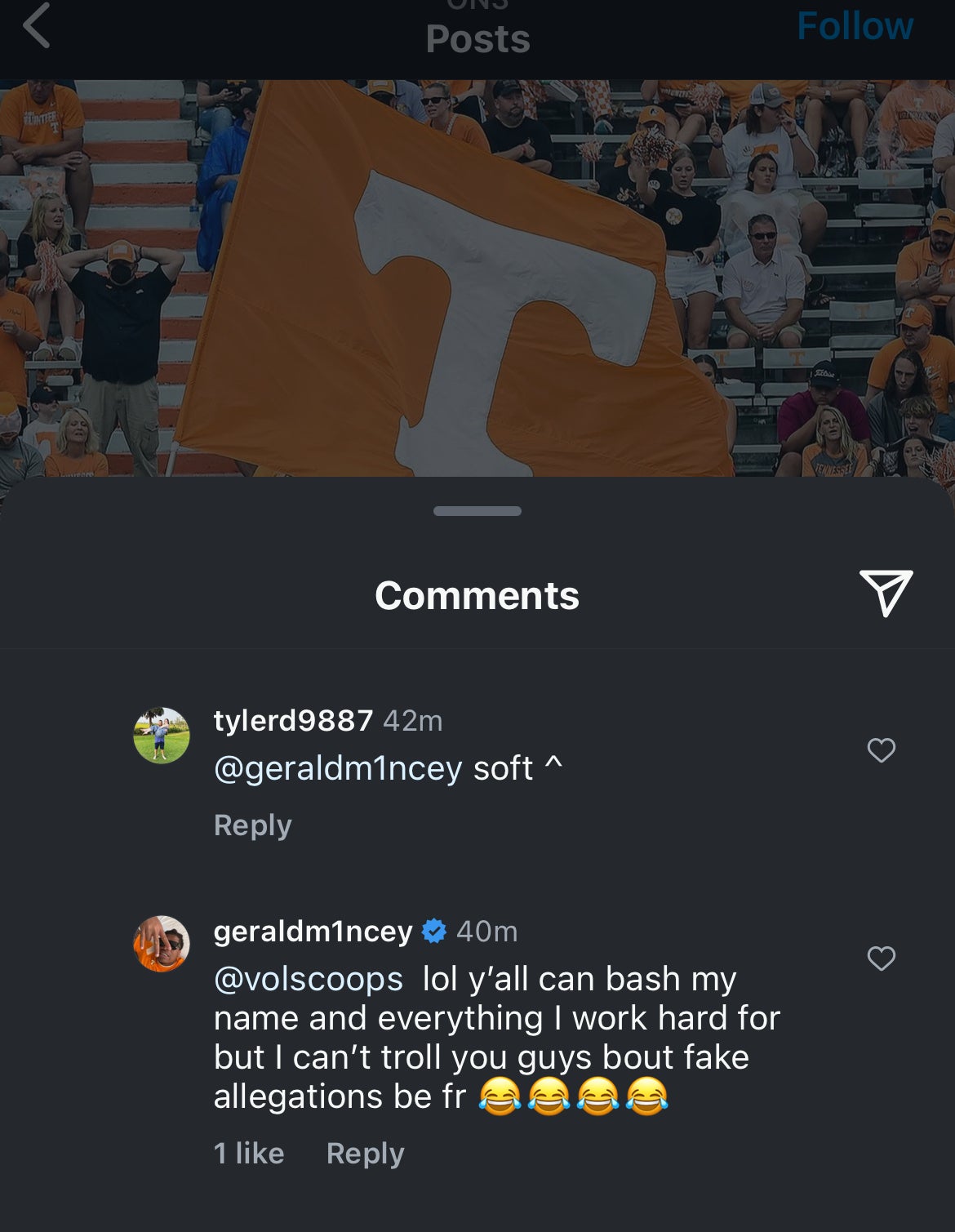955x1232 pixels.
Task: Like geraldm1ncey's comment with the heart
Action: point(881,958)
